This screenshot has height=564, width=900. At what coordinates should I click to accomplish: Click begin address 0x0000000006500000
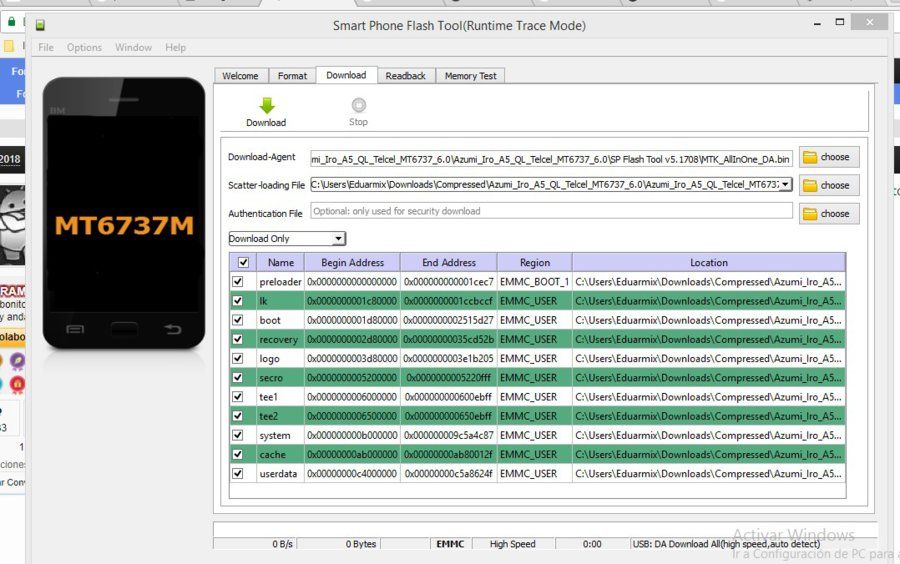352,416
